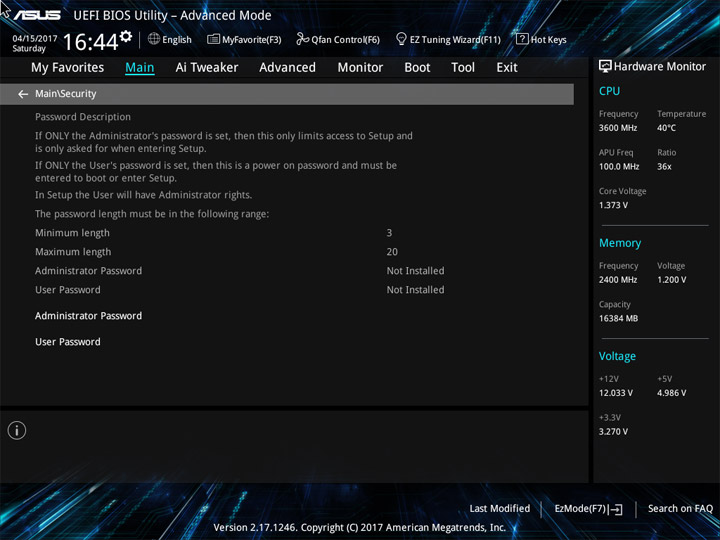Click memory capacity 16384 MB
720x540 pixels.
coord(619,319)
